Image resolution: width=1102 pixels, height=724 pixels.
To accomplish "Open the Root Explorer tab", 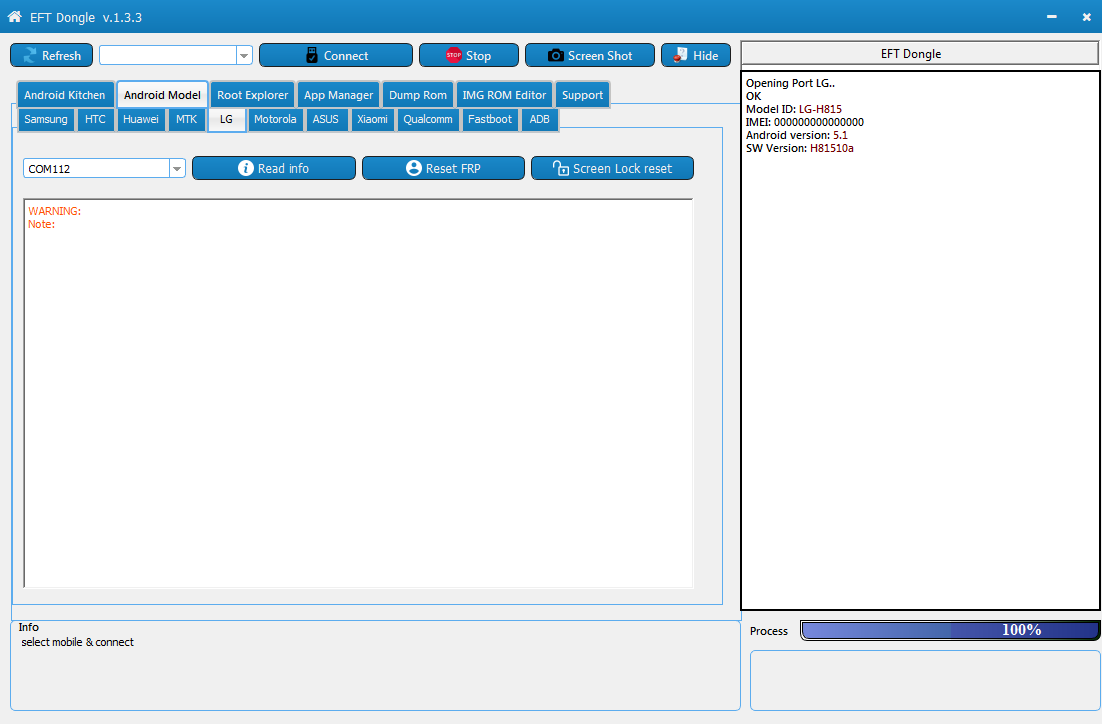I will (x=252, y=95).
